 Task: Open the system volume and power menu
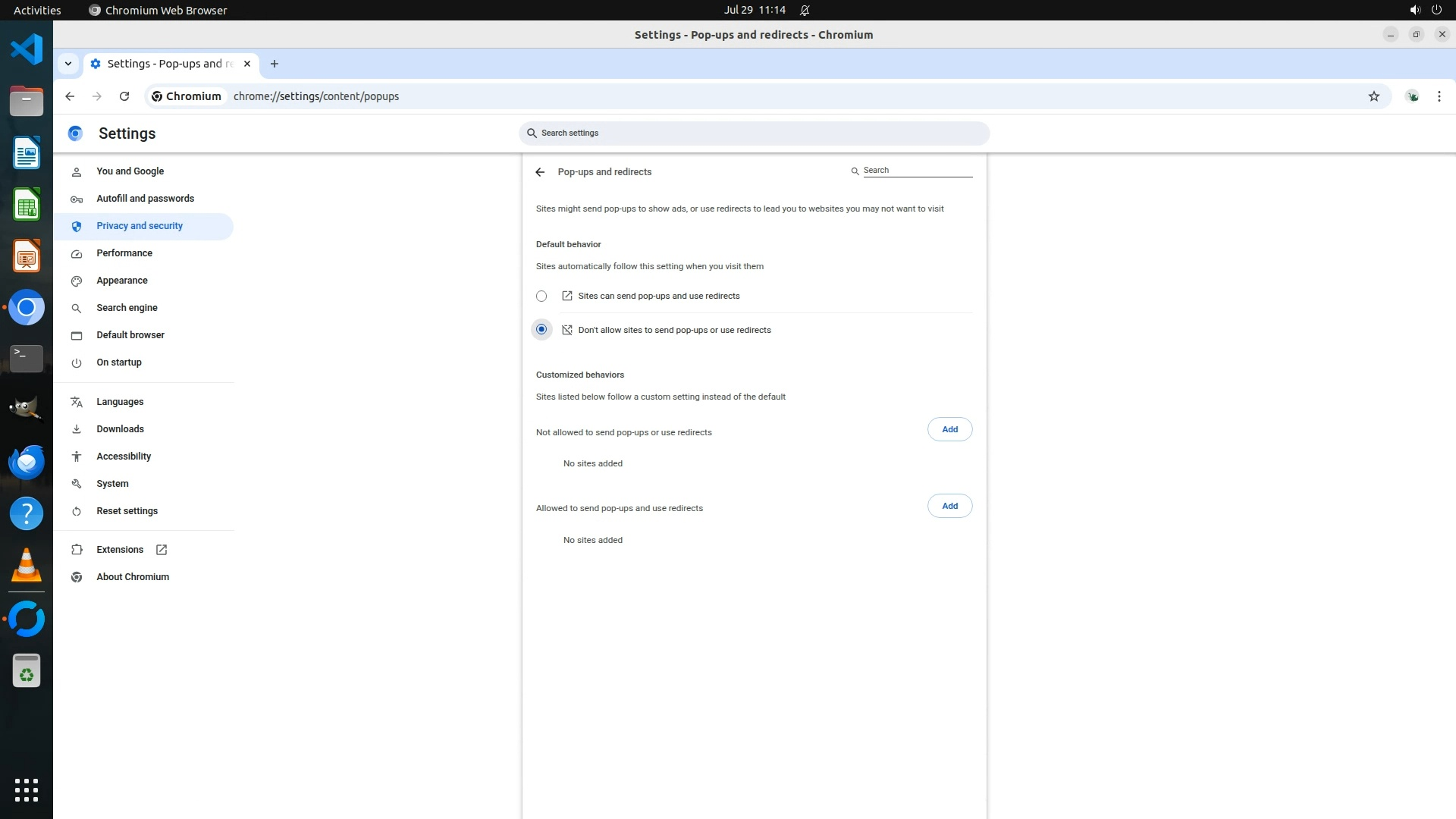point(1425,10)
